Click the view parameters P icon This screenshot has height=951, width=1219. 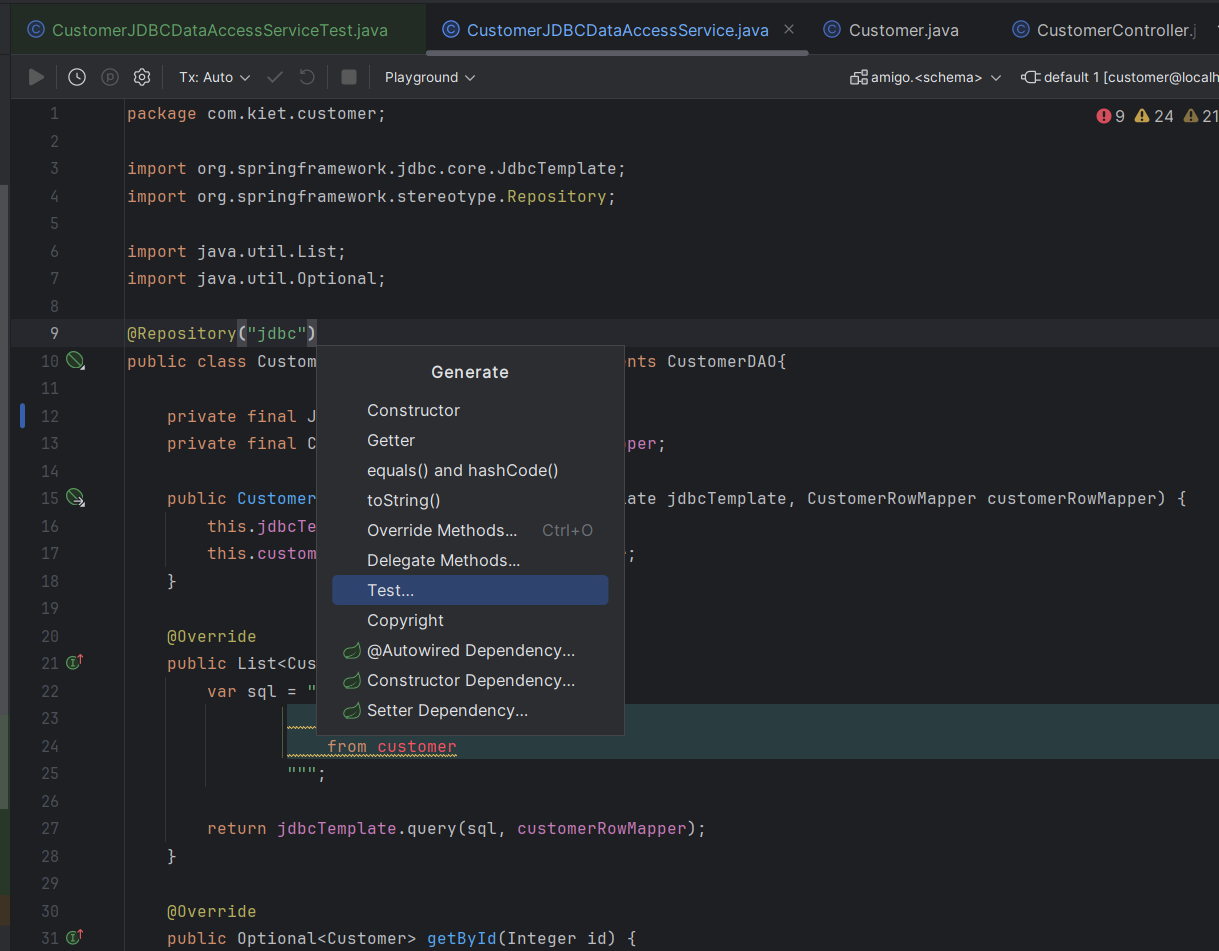tap(110, 77)
